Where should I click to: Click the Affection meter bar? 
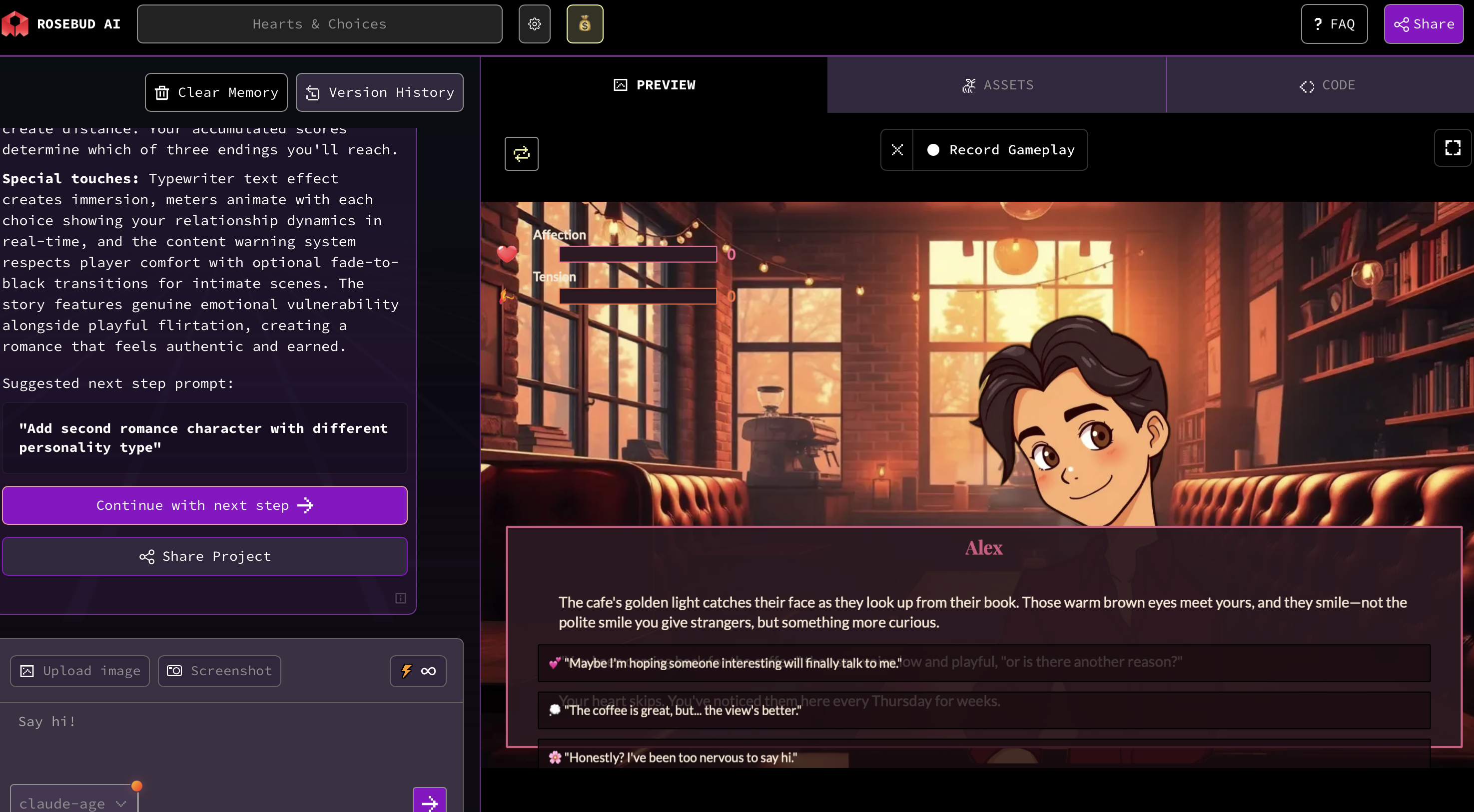[x=638, y=255]
